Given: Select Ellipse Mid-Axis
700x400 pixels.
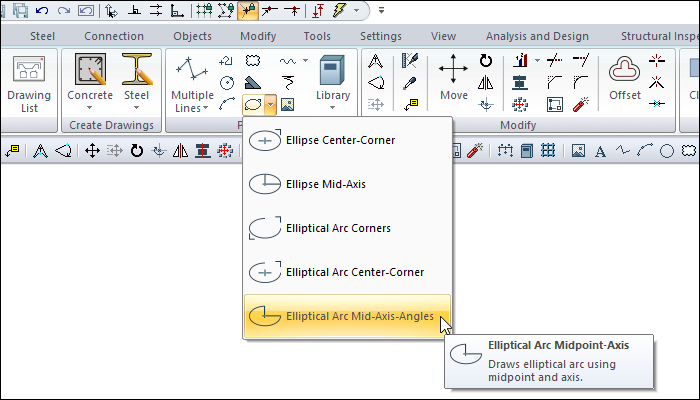Looking at the screenshot, I should pos(347,184).
